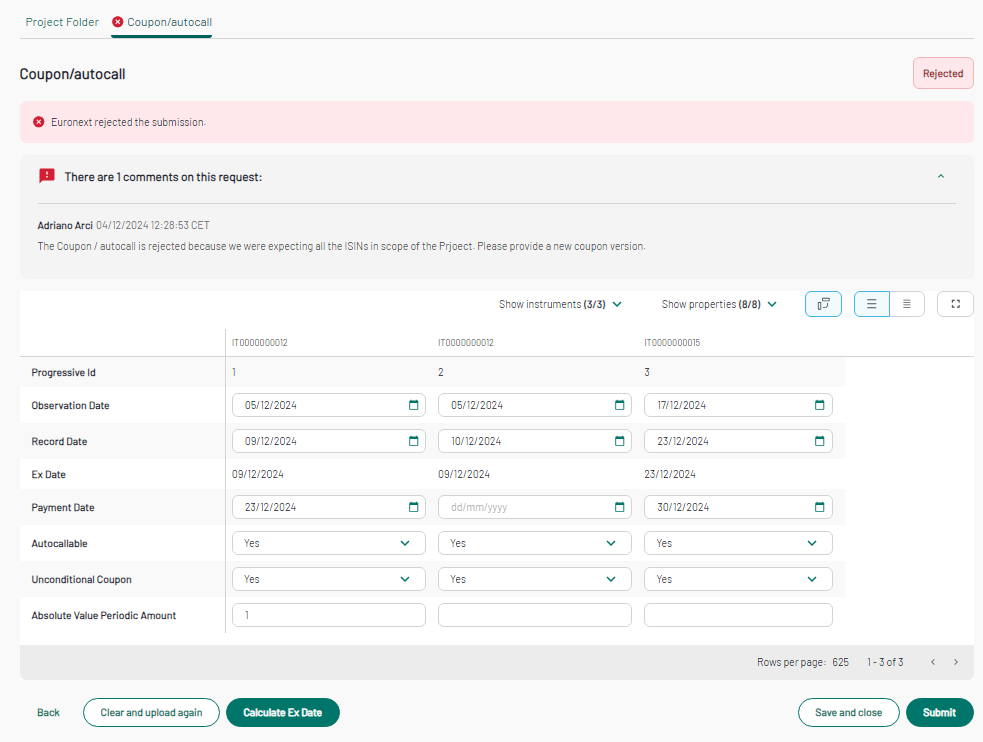This screenshot has width=983, height=742.
Task: Click the red error icon on Coupon/autocall tab
Action: tap(117, 22)
